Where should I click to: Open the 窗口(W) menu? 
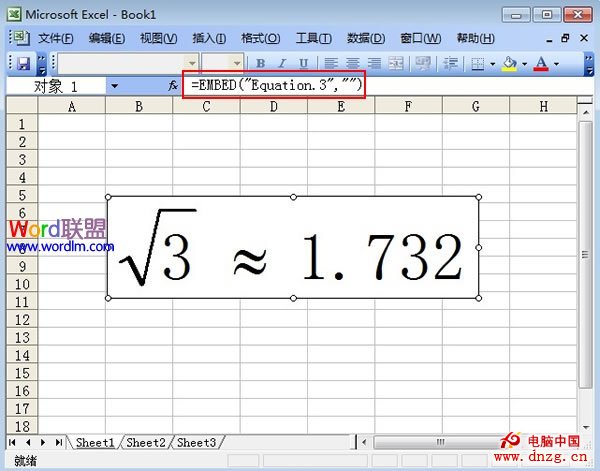(420, 38)
